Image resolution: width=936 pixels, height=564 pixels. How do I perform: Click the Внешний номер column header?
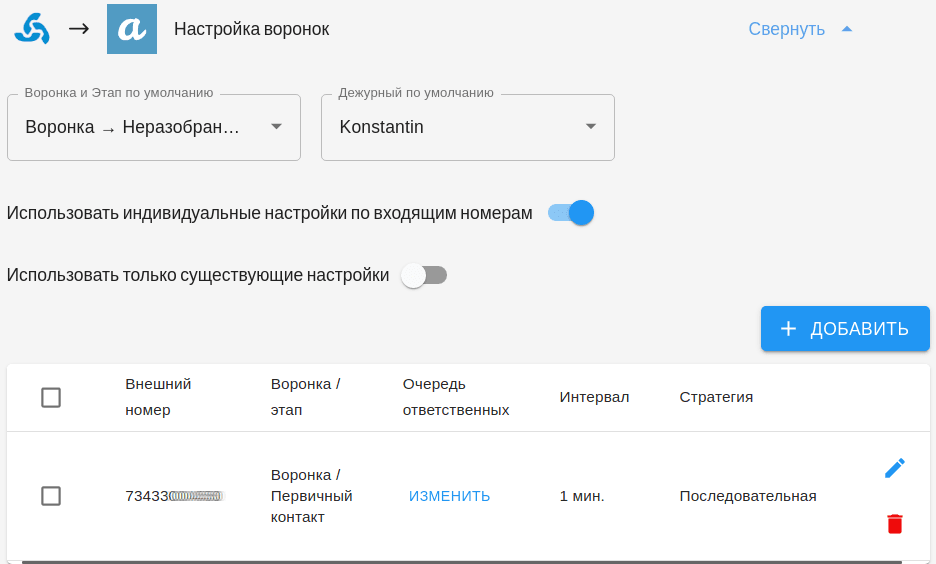coord(158,397)
